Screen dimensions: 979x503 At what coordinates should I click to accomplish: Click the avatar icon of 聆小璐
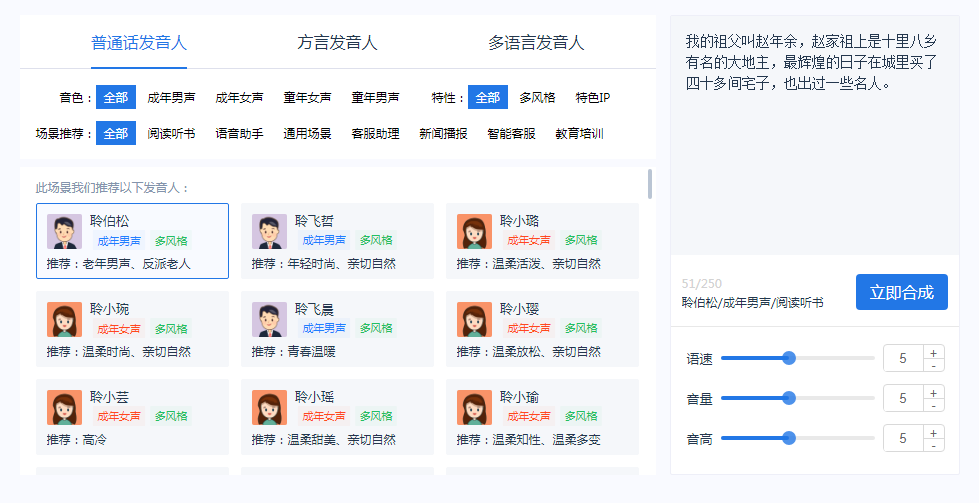474,232
